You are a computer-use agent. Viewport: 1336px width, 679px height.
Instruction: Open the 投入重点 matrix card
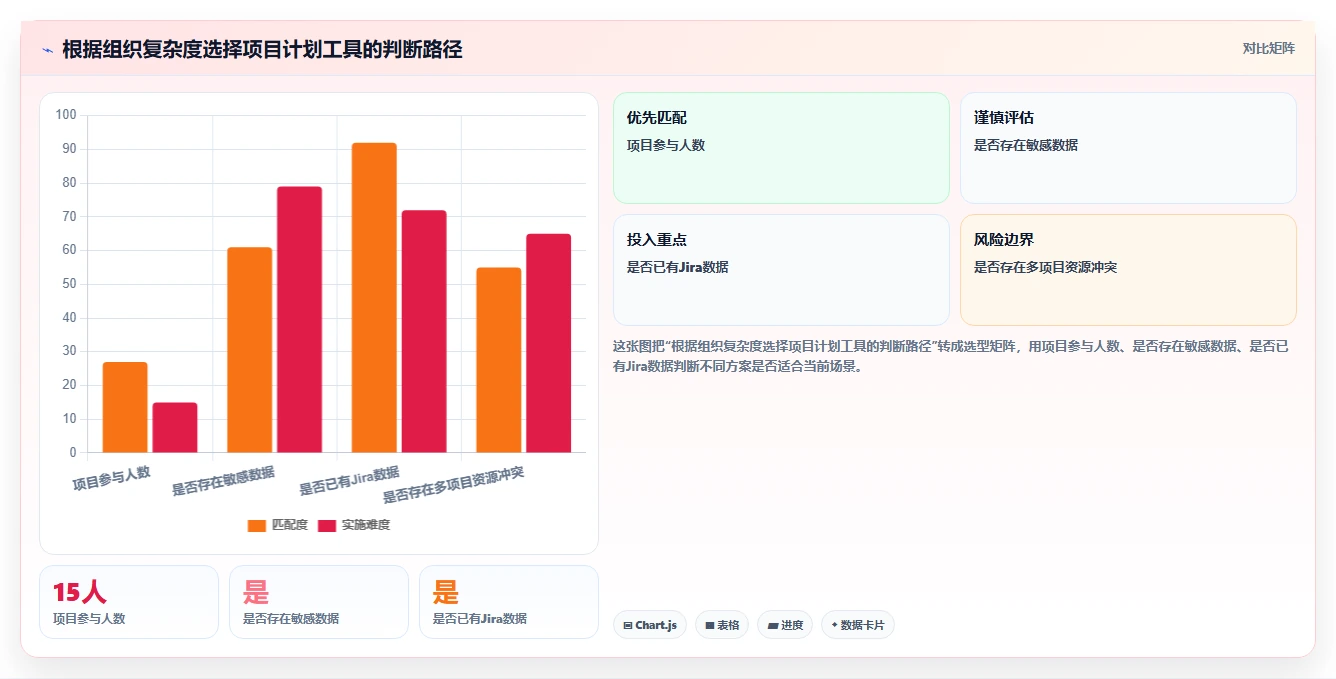point(781,270)
